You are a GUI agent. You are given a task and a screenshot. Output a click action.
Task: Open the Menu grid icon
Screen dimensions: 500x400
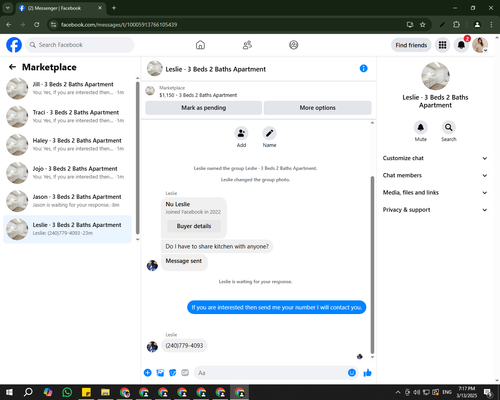tap(442, 45)
